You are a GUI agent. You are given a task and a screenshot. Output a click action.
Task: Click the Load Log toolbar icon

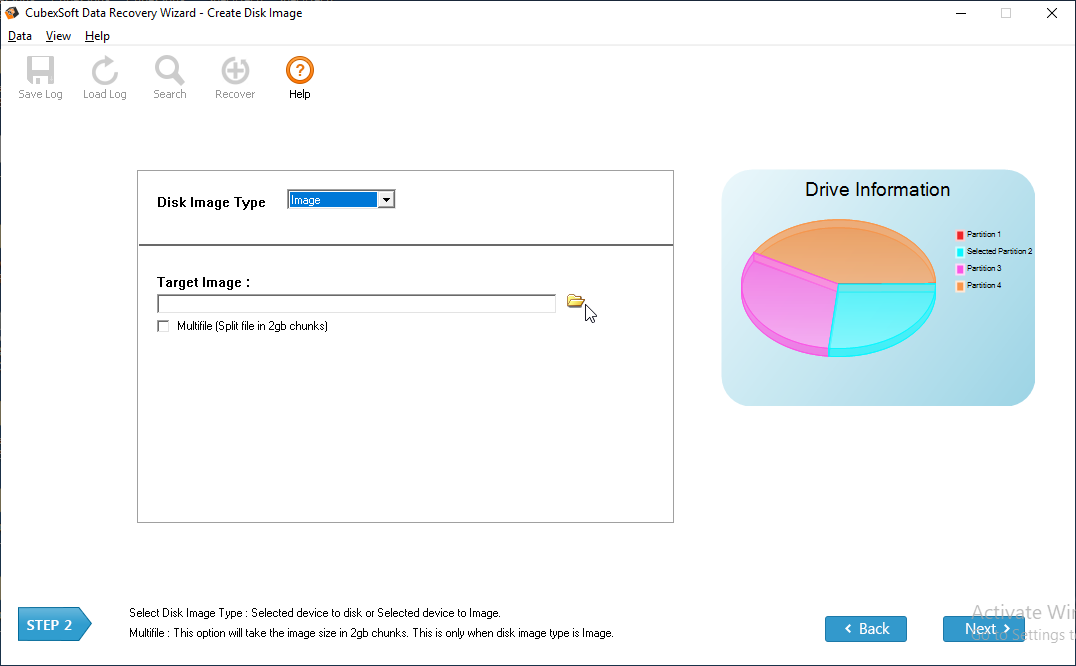(104, 72)
